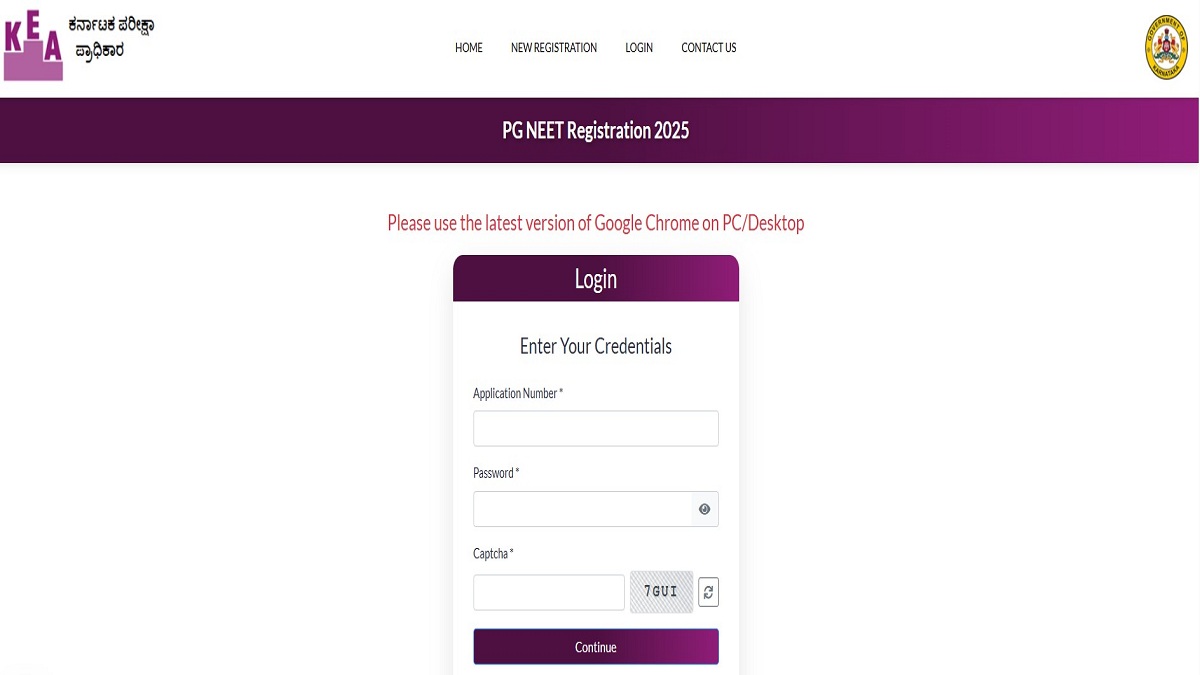The width and height of the screenshot is (1200, 675).
Task: Click the 7GUI captcha image
Action: [661, 592]
